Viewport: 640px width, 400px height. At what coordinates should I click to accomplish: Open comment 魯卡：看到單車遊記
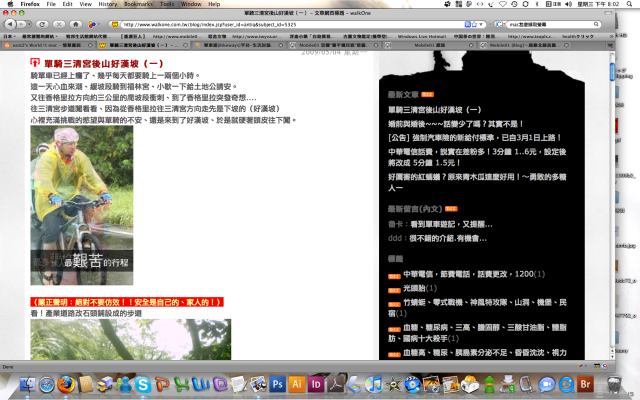coord(440,224)
